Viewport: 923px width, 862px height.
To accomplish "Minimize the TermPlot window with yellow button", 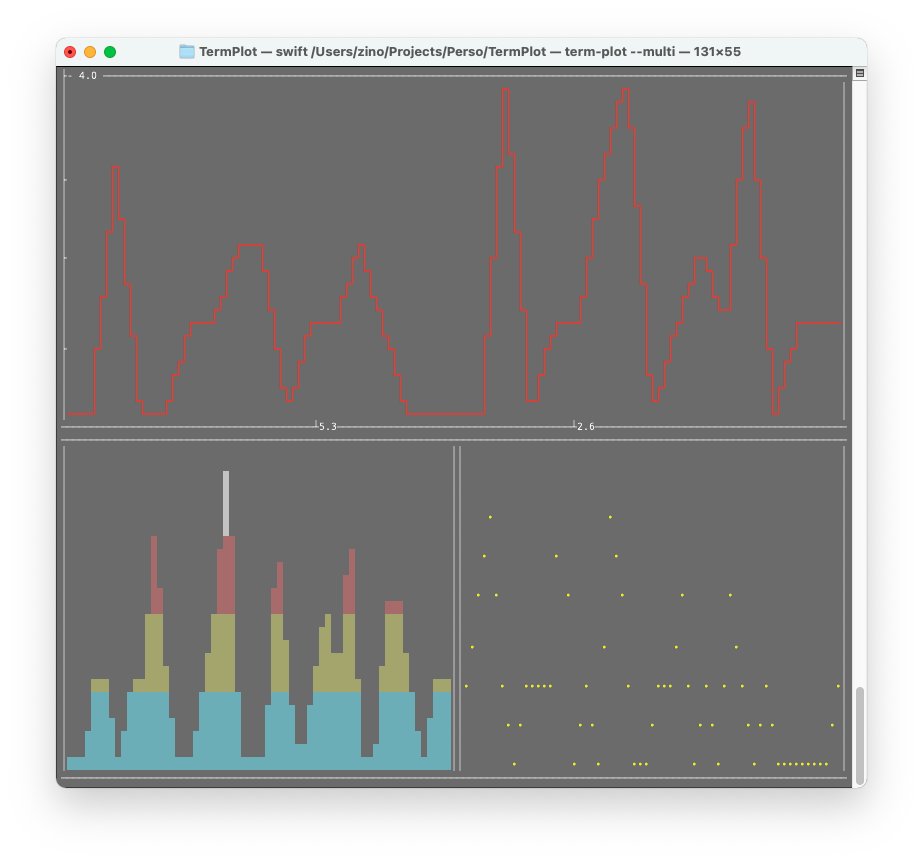I will pyautogui.click(x=90, y=52).
